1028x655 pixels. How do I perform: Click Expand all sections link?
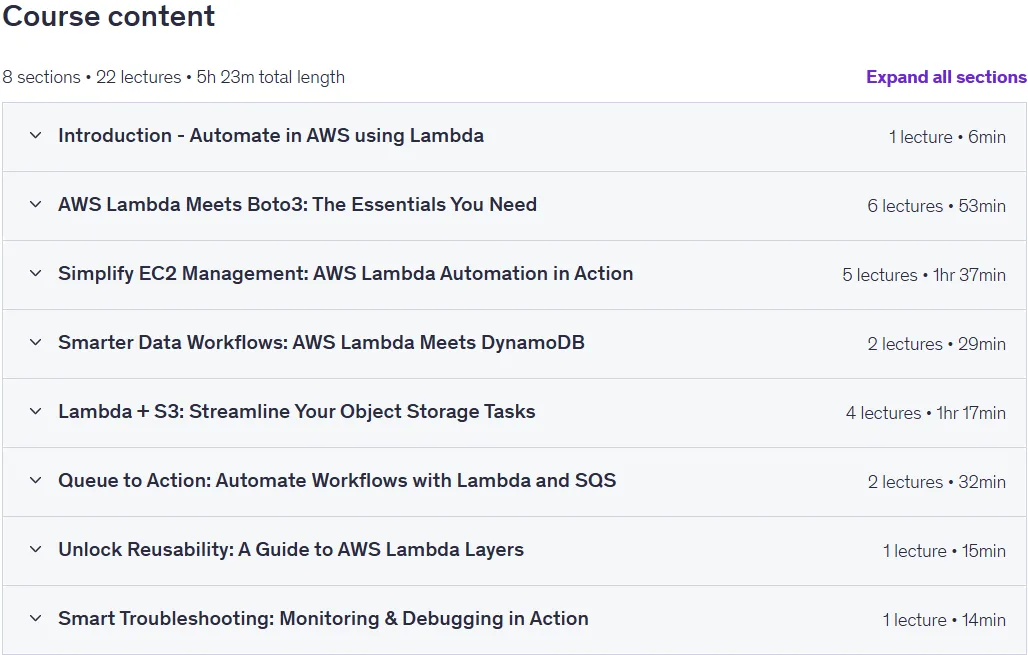946,77
